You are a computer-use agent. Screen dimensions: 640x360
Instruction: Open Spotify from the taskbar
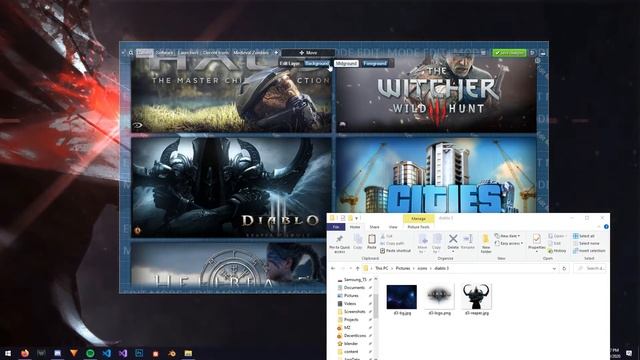pos(90,353)
